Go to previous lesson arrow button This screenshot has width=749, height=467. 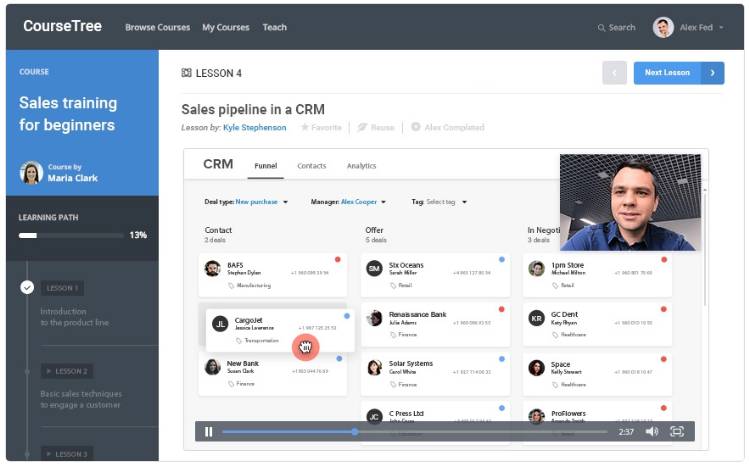point(615,73)
